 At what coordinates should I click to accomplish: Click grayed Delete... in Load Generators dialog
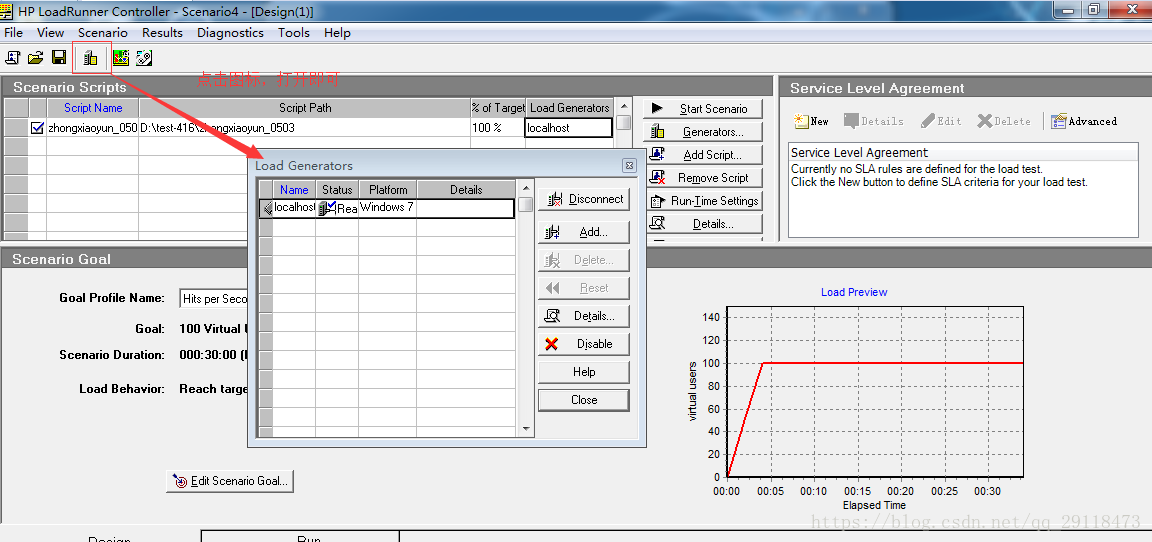click(x=584, y=260)
